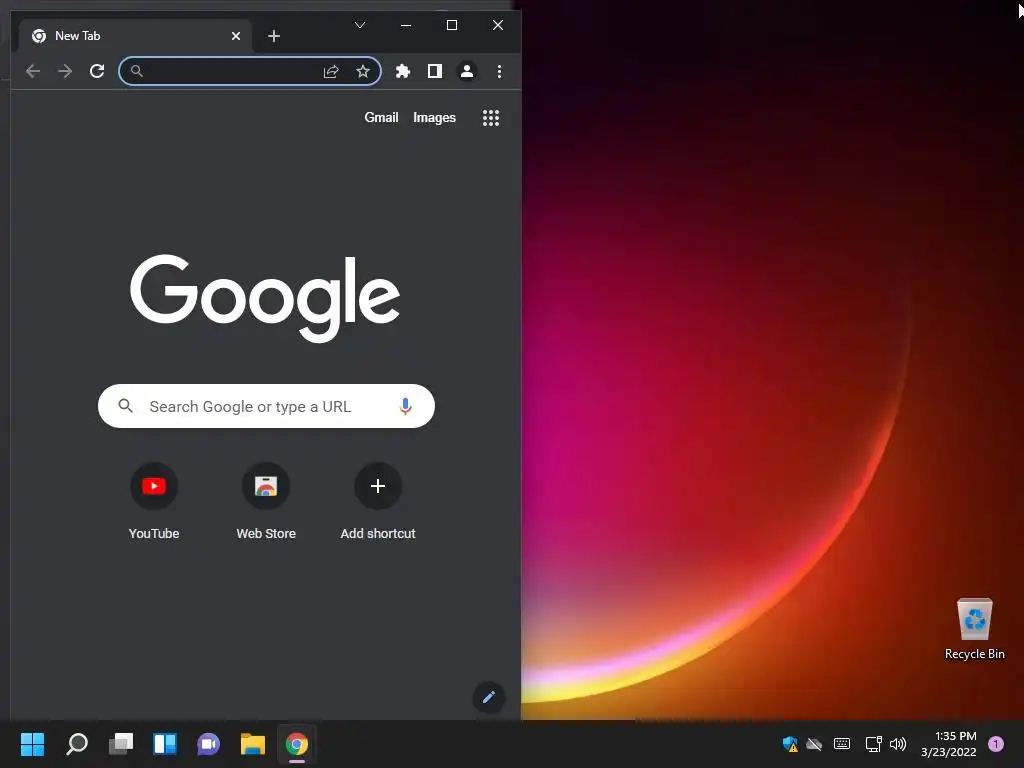1024x768 pixels.
Task: Go back with Chrome's back arrow
Action: point(33,71)
